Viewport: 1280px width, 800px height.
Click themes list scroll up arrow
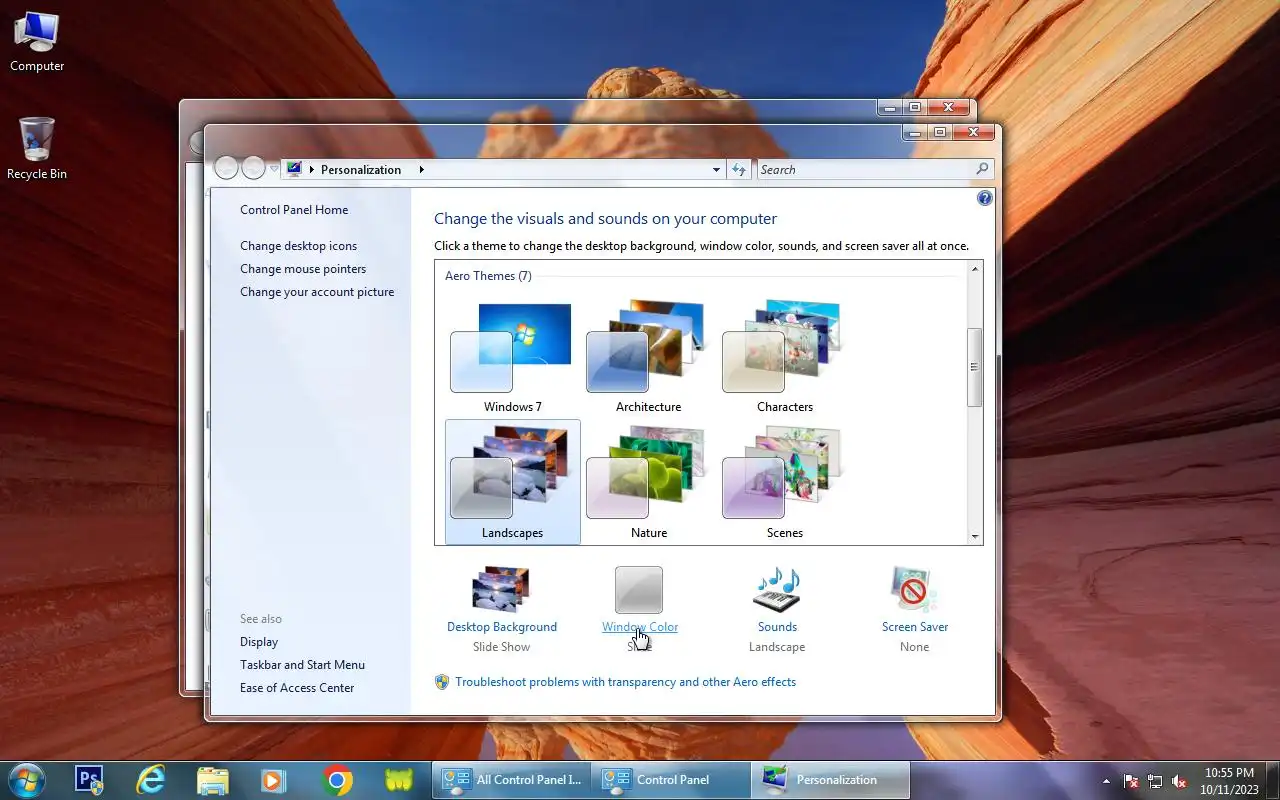tap(975, 270)
